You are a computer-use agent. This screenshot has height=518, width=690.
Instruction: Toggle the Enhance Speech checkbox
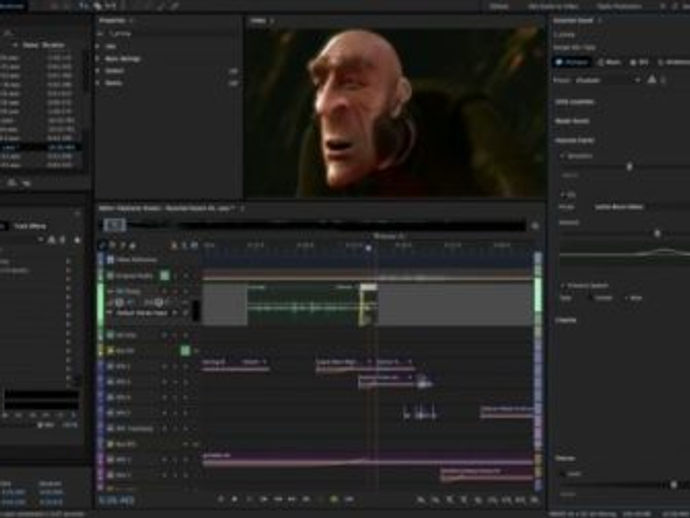(x=562, y=286)
